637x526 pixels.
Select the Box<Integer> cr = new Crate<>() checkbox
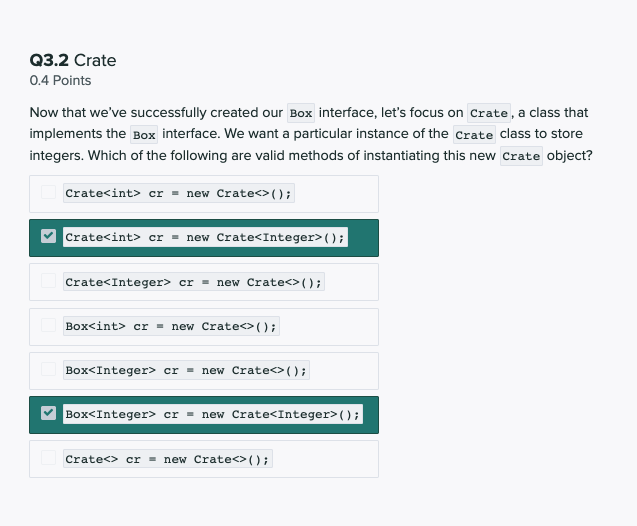[x=48, y=370]
